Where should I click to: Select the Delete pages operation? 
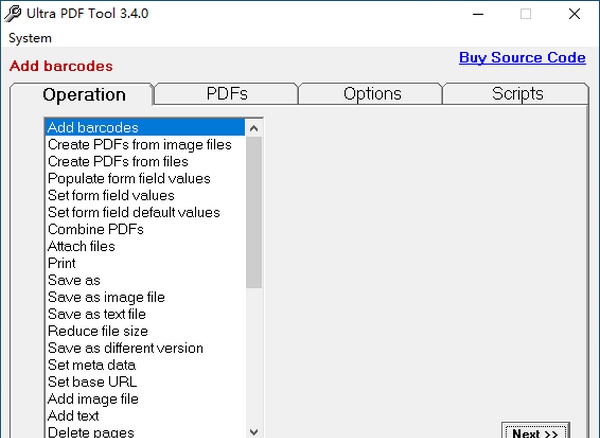coord(145,431)
